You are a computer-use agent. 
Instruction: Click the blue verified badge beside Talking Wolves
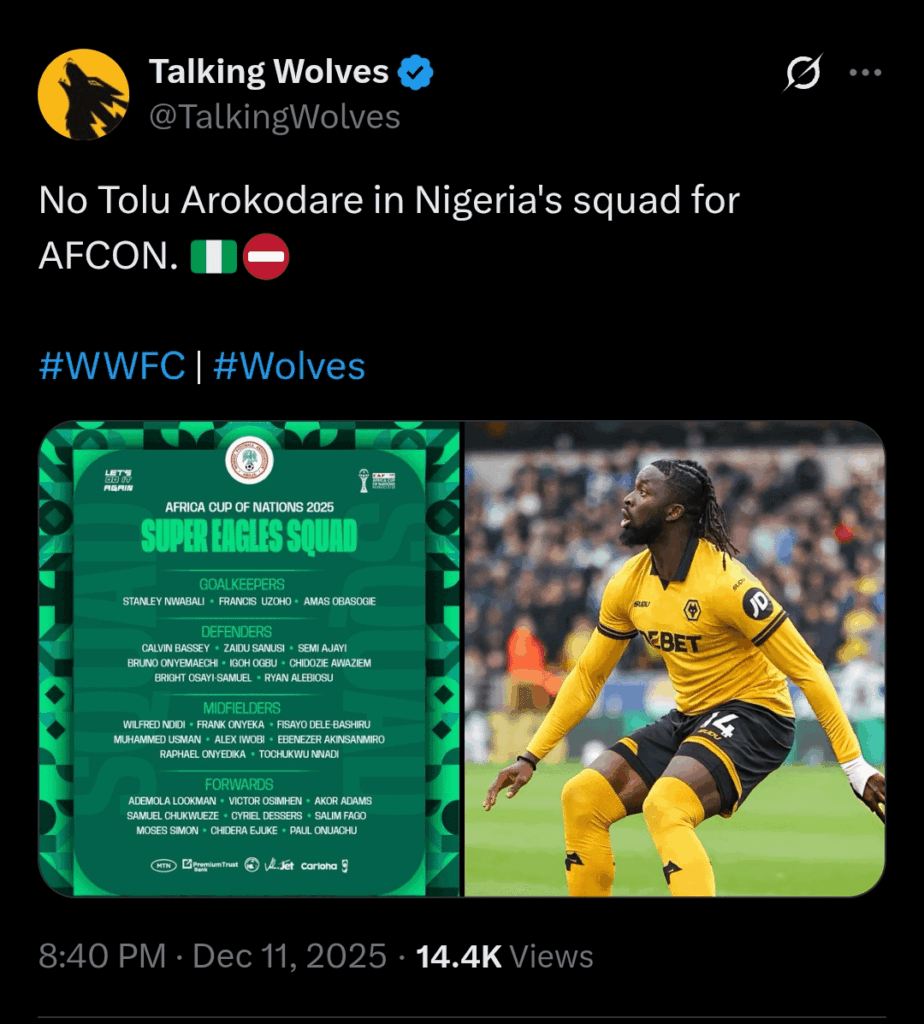coord(414,70)
